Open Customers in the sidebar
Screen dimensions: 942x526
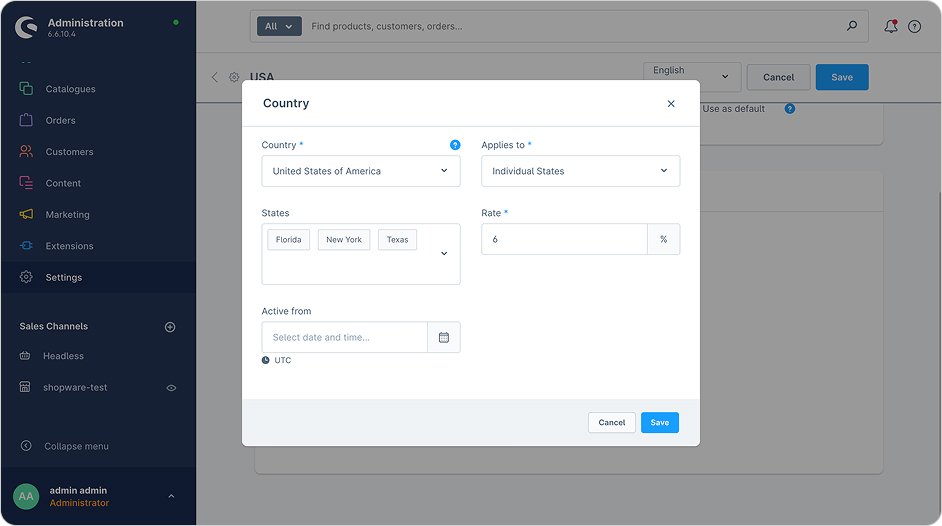click(69, 152)
